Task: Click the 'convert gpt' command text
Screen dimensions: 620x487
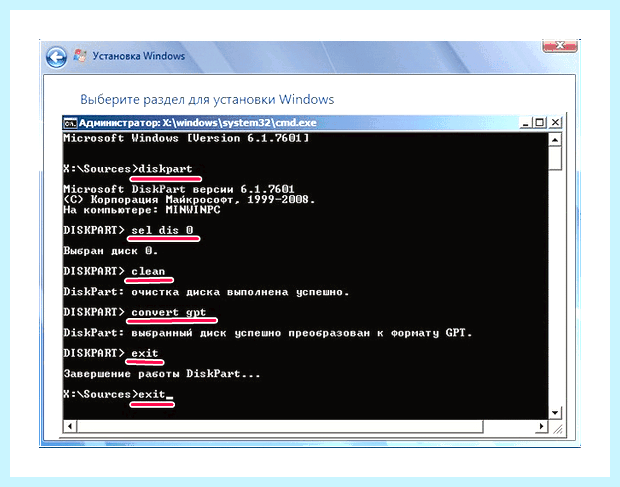Action: pos(169,312)
